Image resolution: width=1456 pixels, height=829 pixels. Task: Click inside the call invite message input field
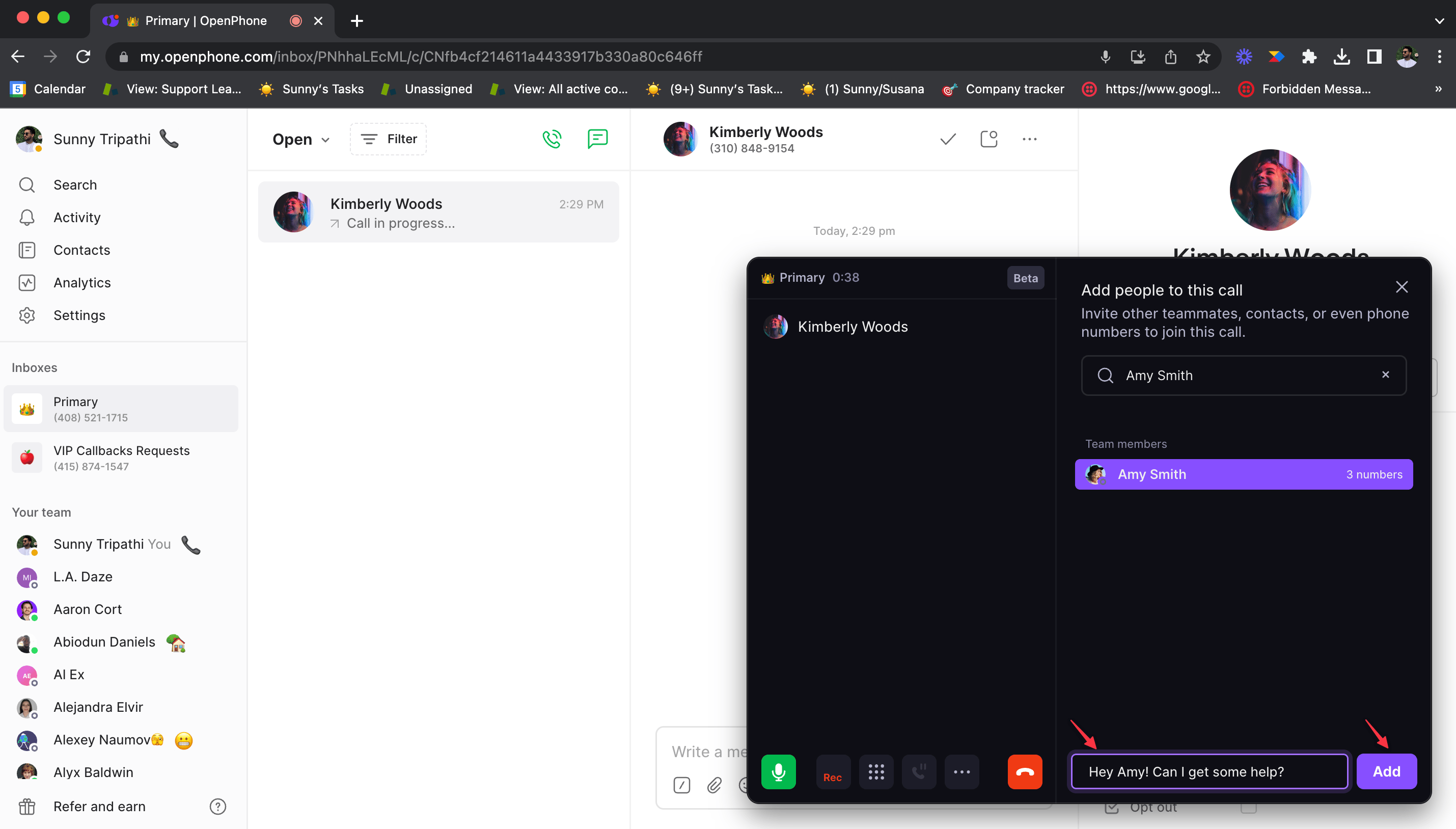(1210, 771)
